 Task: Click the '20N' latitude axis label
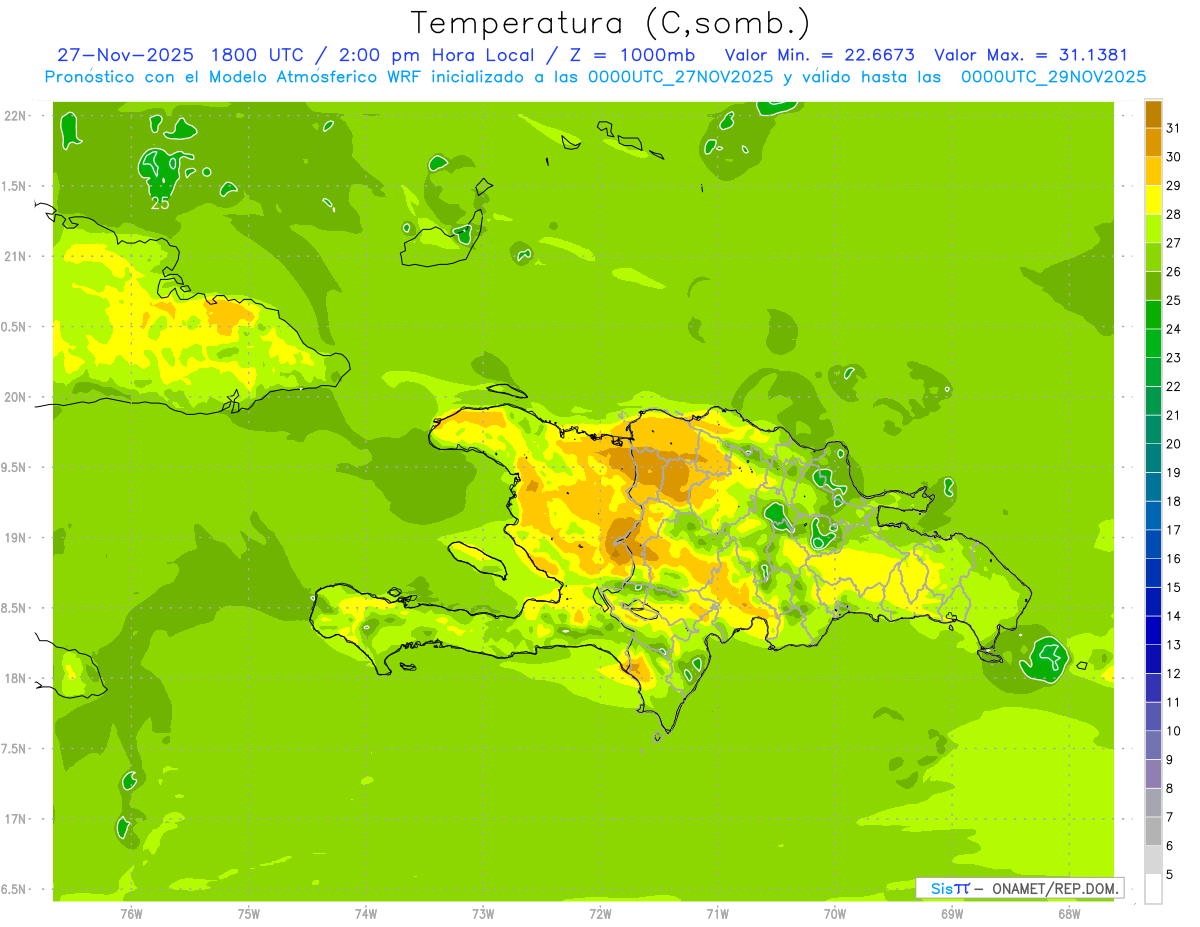(15, 397)
